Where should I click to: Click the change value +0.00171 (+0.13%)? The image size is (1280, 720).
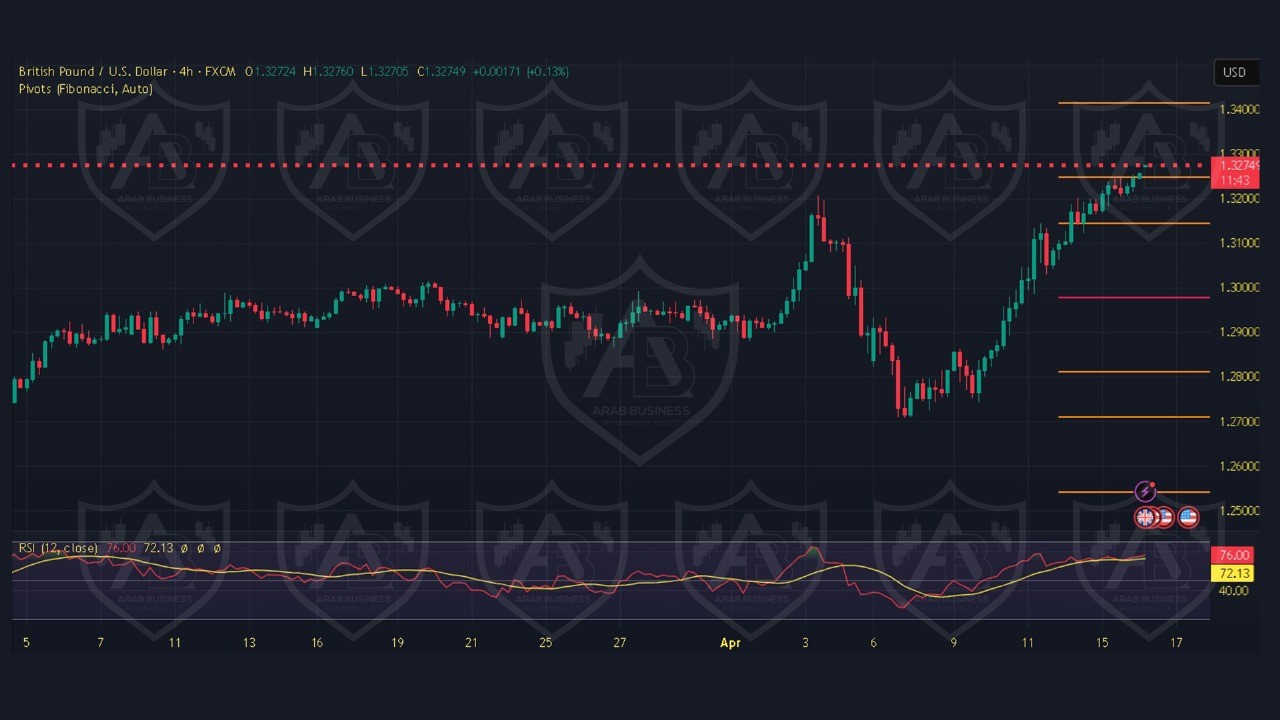pos(520,72)
